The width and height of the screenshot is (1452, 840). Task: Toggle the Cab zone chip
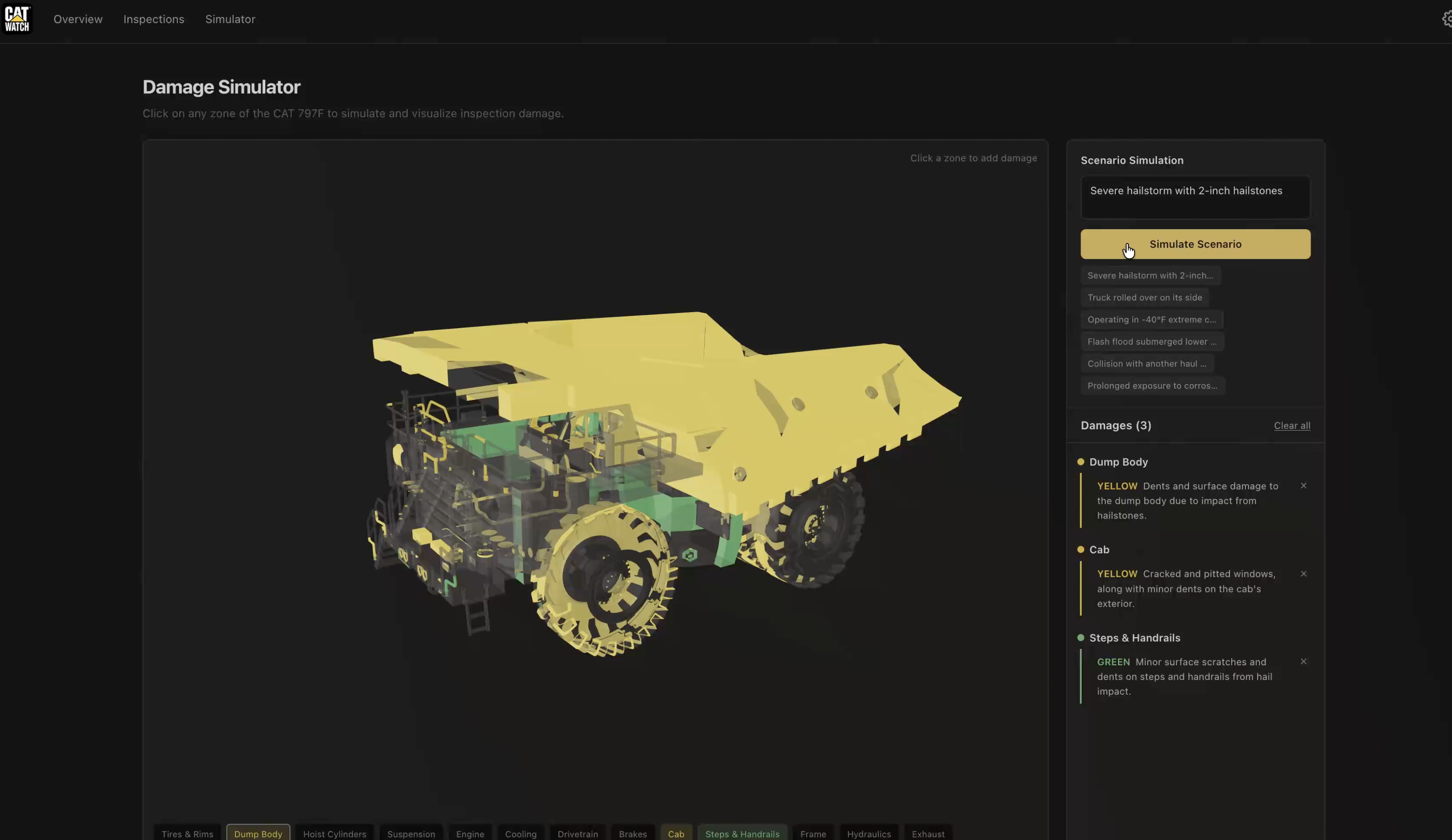(x=676, y=833)
